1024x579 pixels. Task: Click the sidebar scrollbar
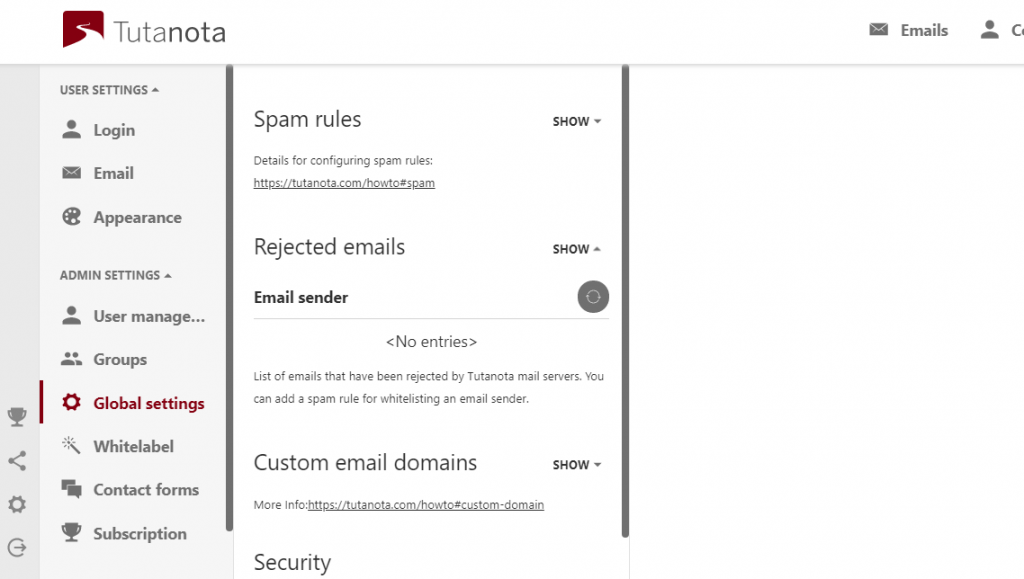(229, 298)
